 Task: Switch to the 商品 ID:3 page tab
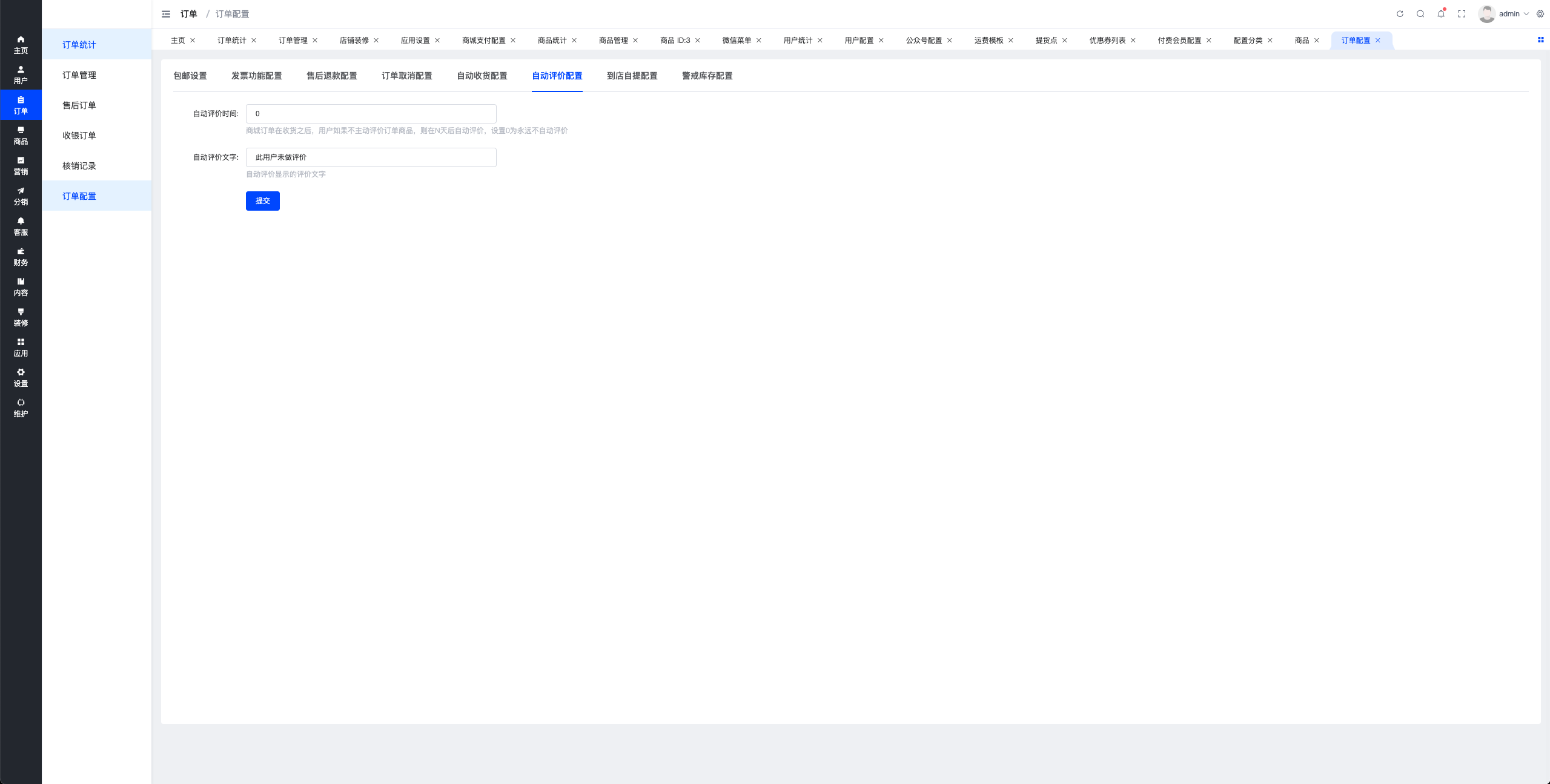coord(675,41)
